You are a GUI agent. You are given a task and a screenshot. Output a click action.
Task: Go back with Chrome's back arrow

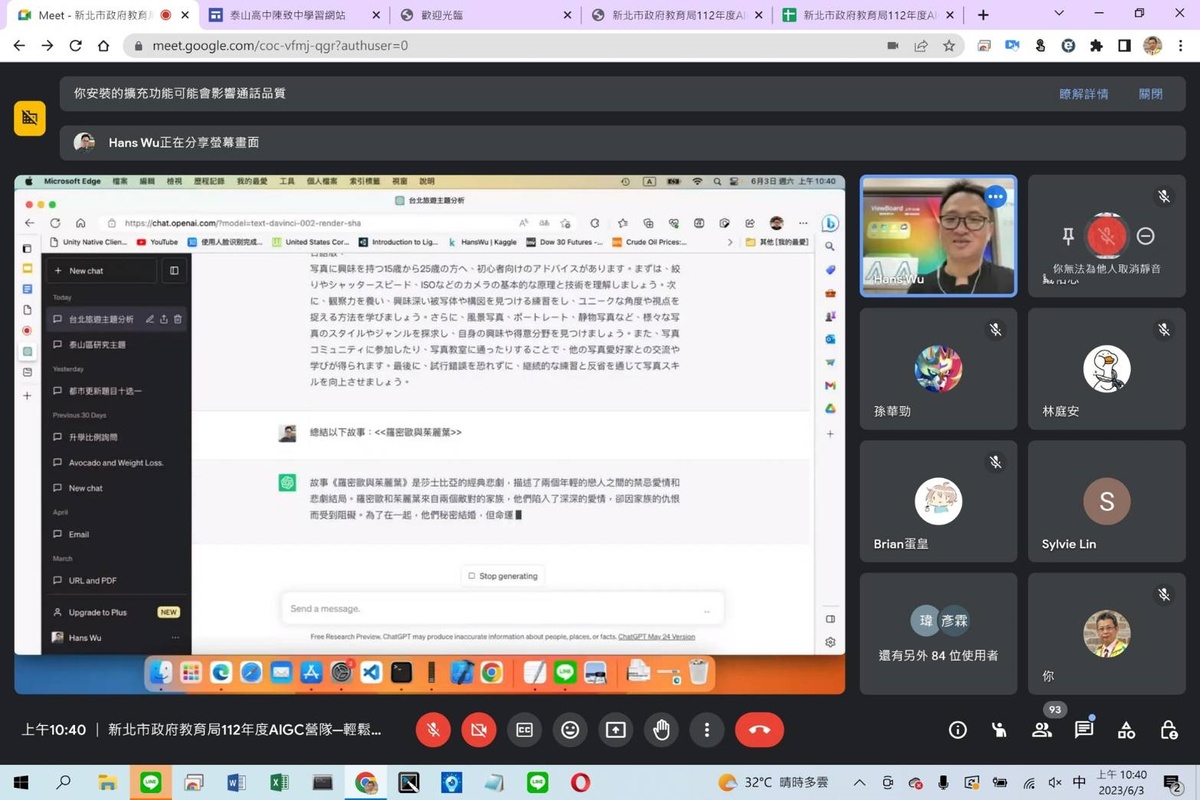tap(19, 46)
